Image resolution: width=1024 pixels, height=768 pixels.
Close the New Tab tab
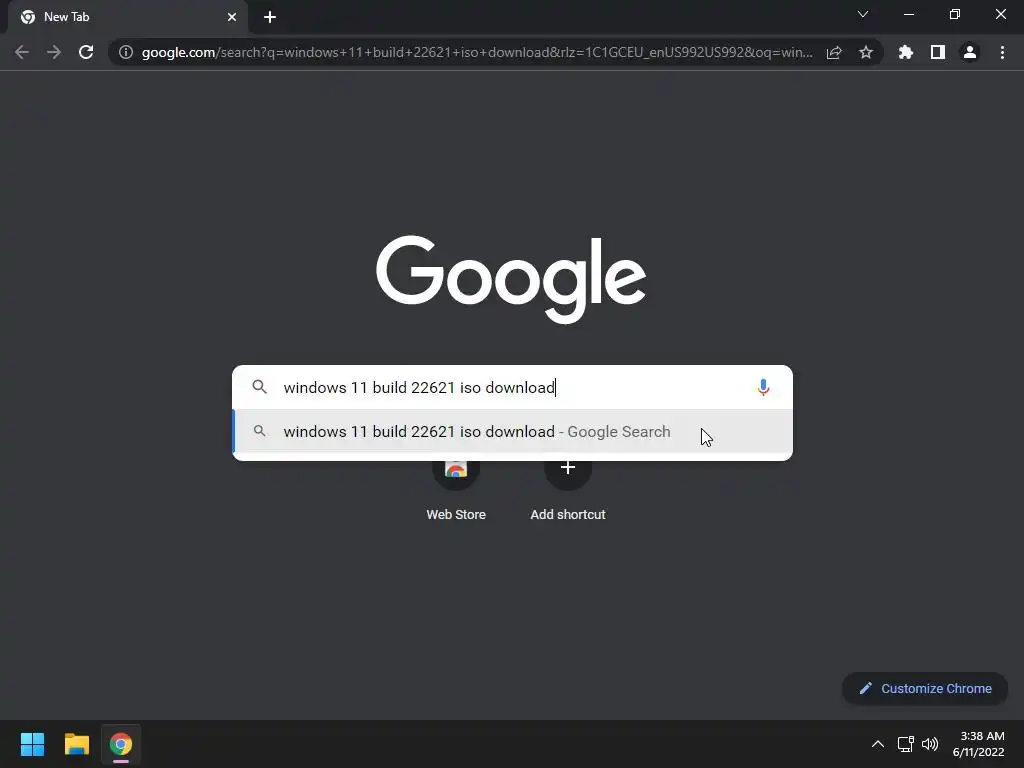(x=232, y=17)
